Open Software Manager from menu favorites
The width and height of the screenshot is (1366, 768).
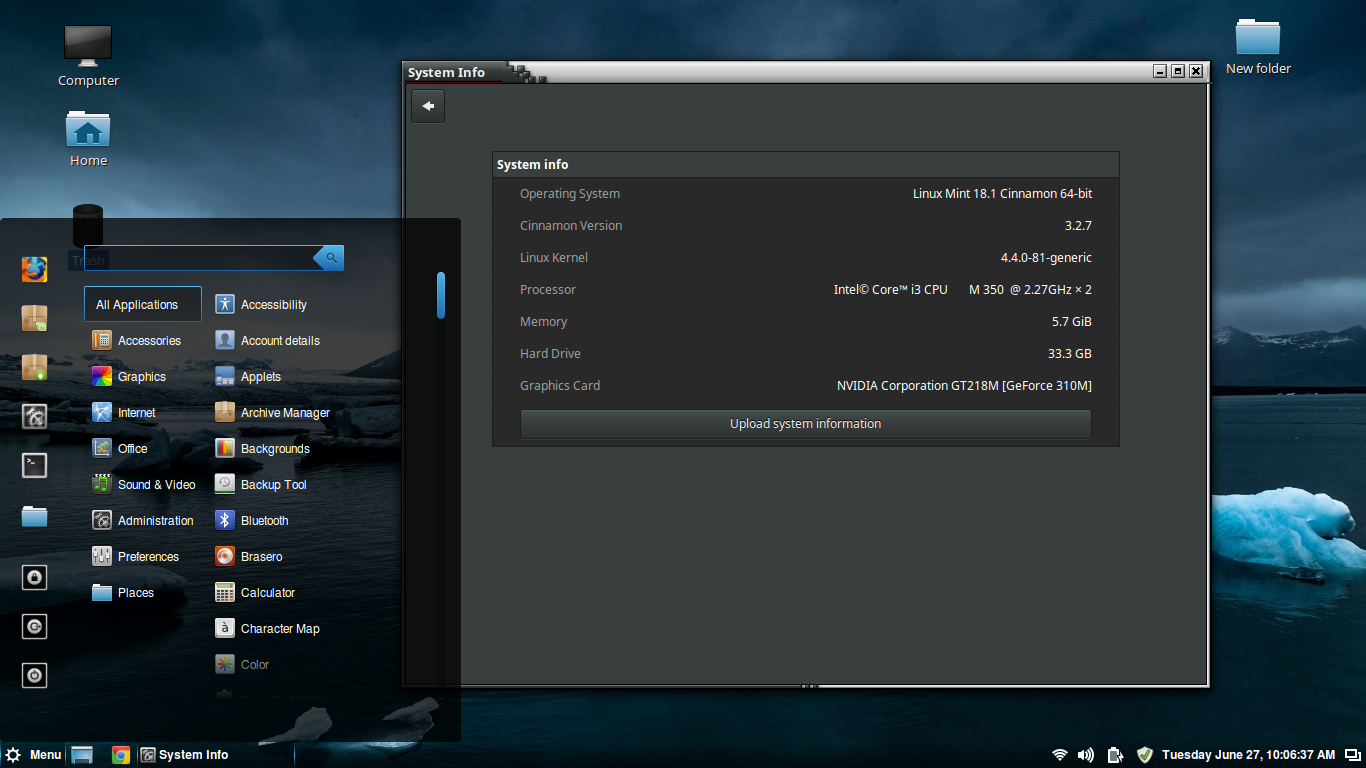pyautogui.click(x=35, y=318)
